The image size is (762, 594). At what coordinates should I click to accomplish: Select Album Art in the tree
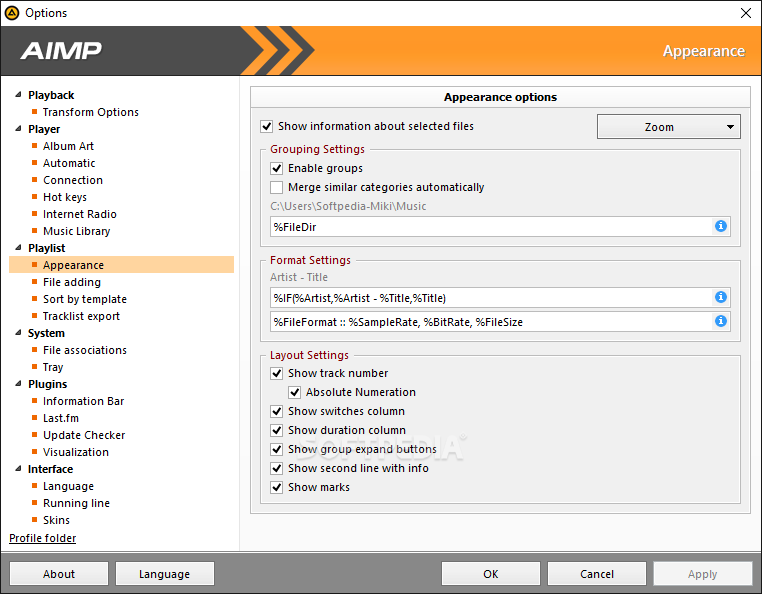point(68,146)
